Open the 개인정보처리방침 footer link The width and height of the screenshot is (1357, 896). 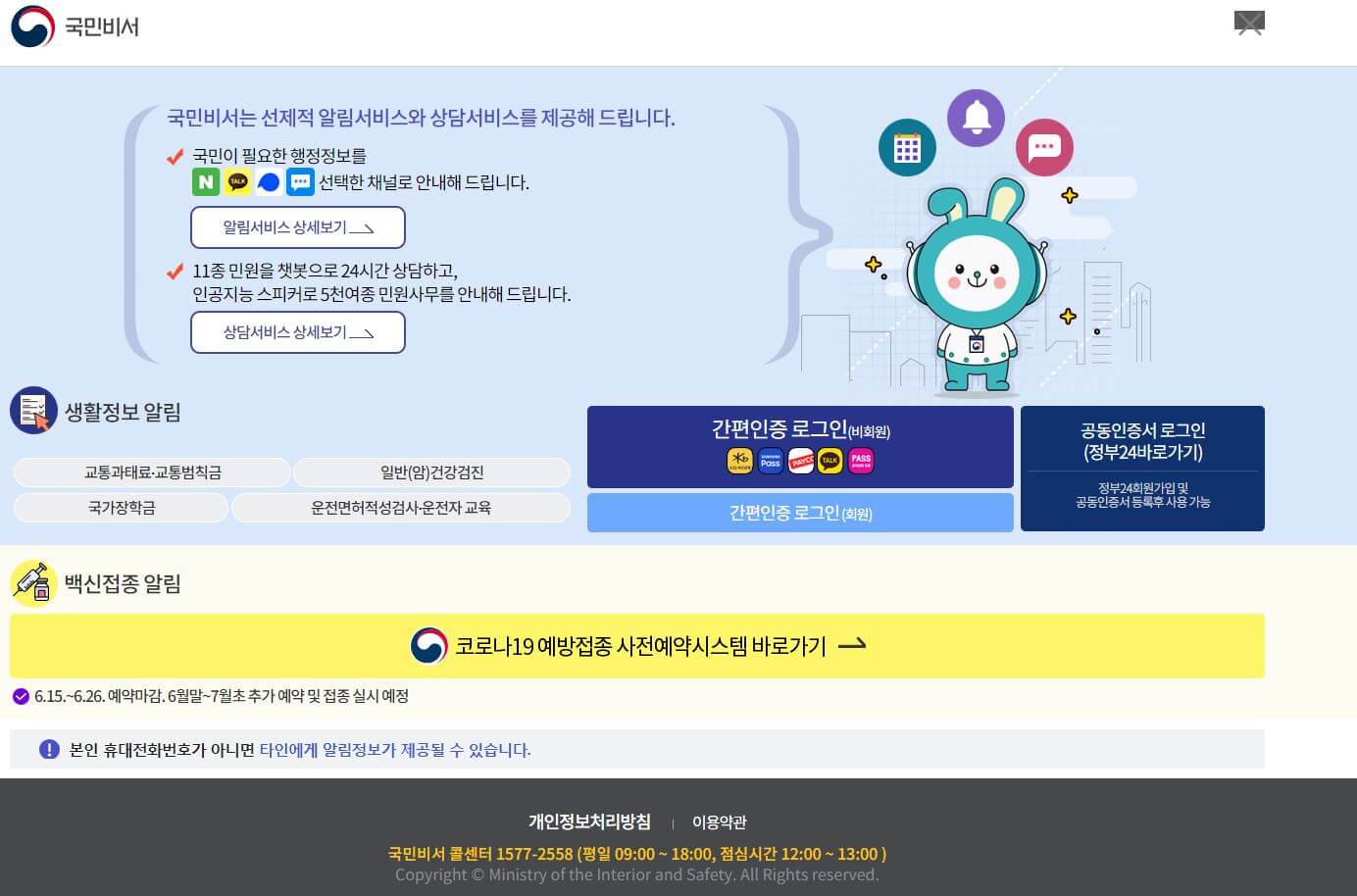[x=589, y=821]
